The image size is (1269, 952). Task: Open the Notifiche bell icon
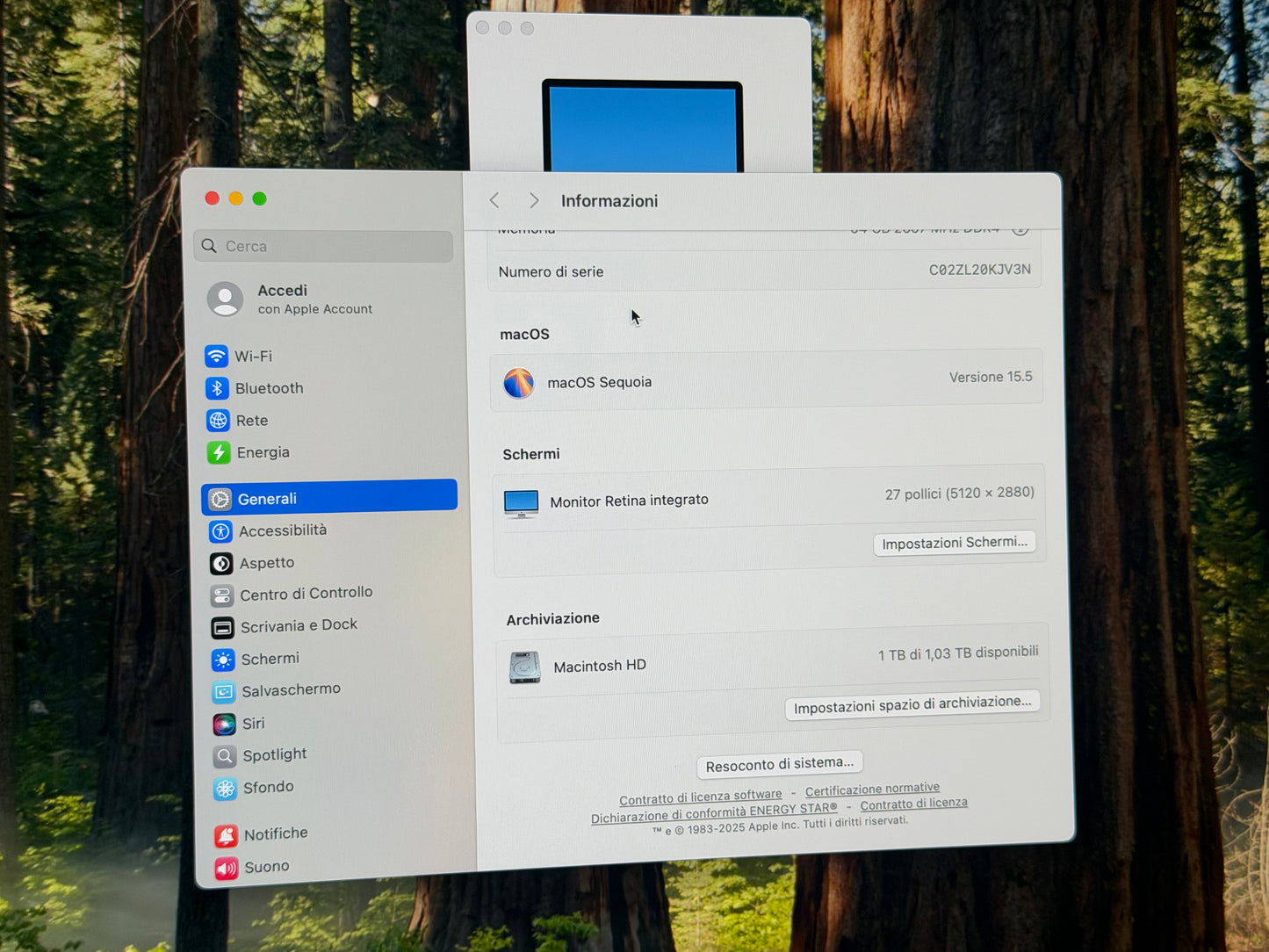point(226,836)
